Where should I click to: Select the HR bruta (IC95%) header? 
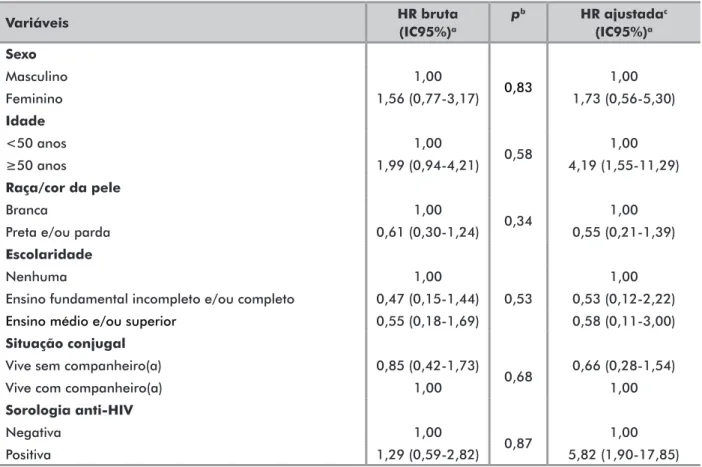pyautogui.click(x=428, y=23)
